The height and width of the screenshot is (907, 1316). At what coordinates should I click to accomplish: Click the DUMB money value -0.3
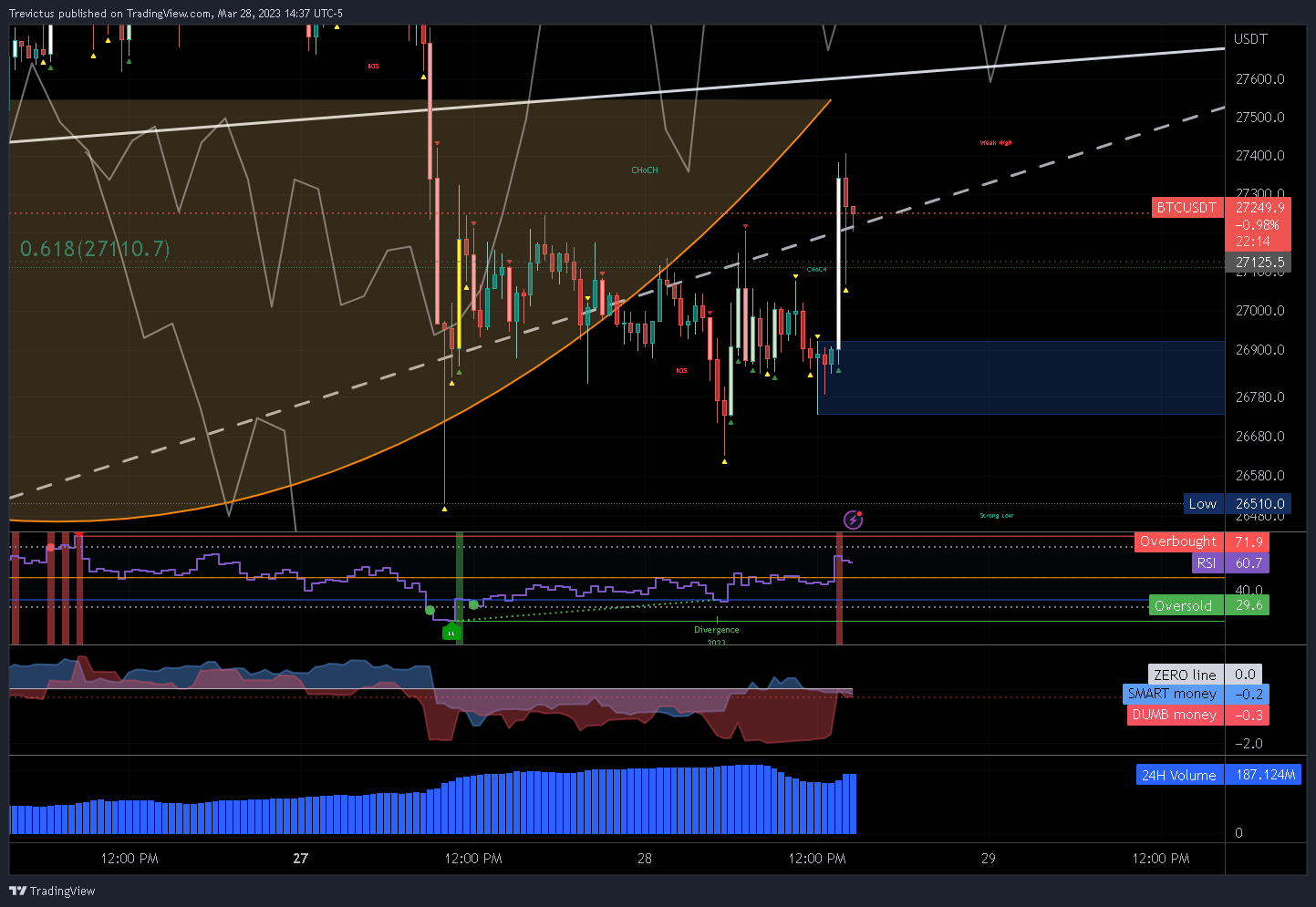coord(1248,716)
